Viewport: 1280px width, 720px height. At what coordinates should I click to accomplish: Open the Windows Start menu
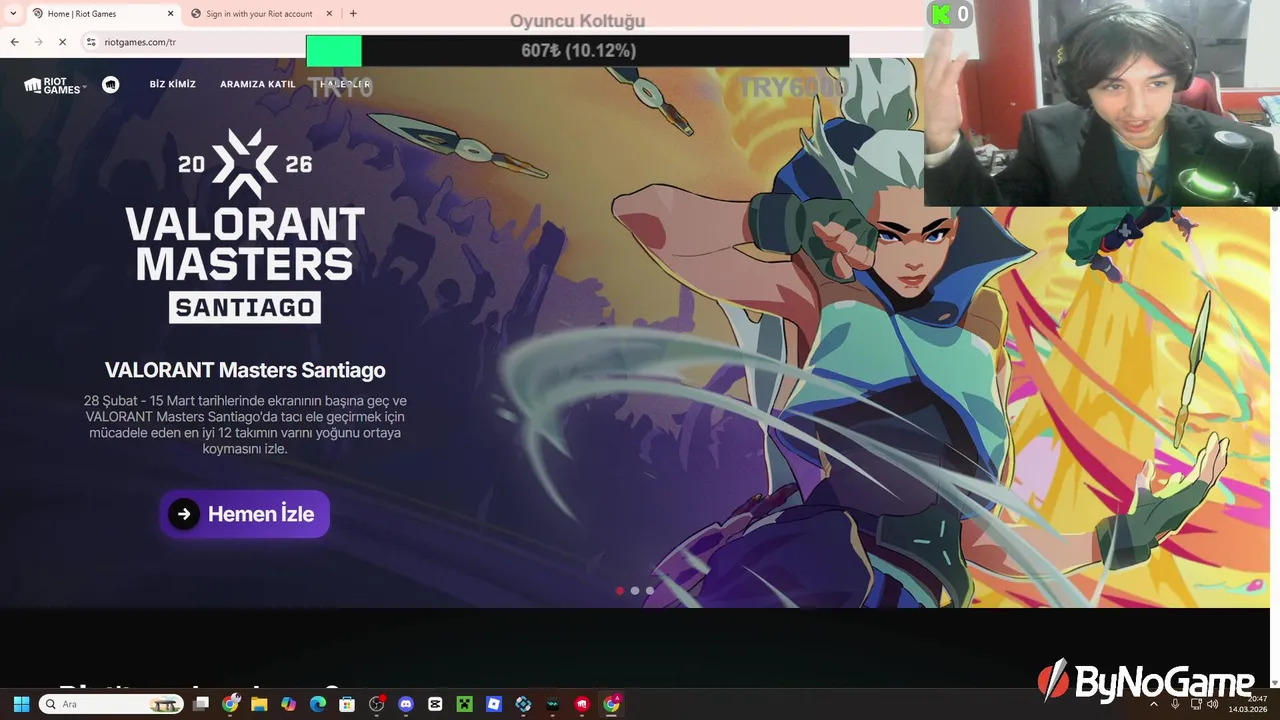[21, 704]
